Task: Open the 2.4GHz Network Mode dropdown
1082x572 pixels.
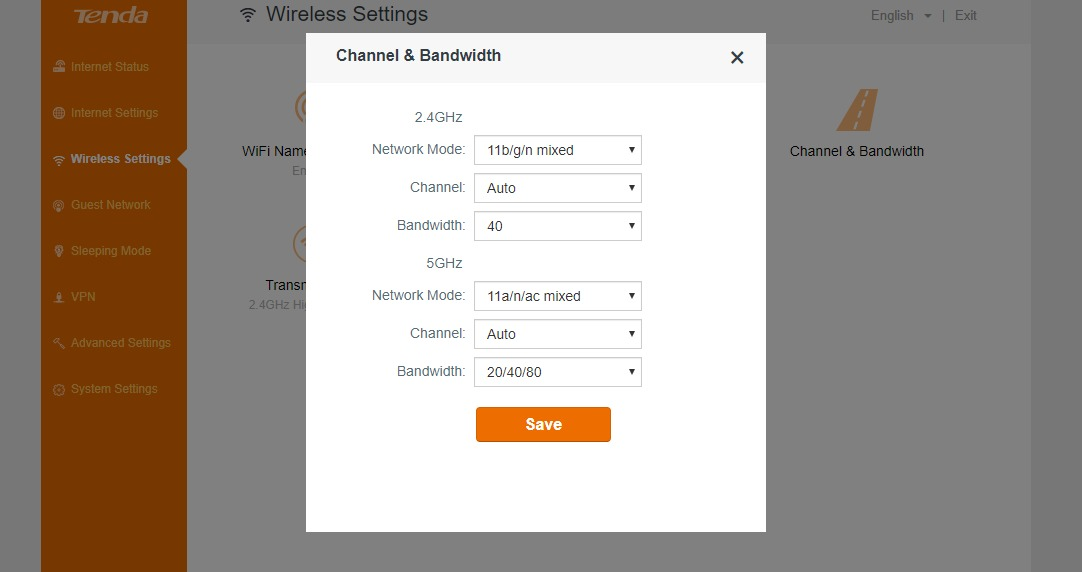Action: pyautogui.click(x=557, y=150)
